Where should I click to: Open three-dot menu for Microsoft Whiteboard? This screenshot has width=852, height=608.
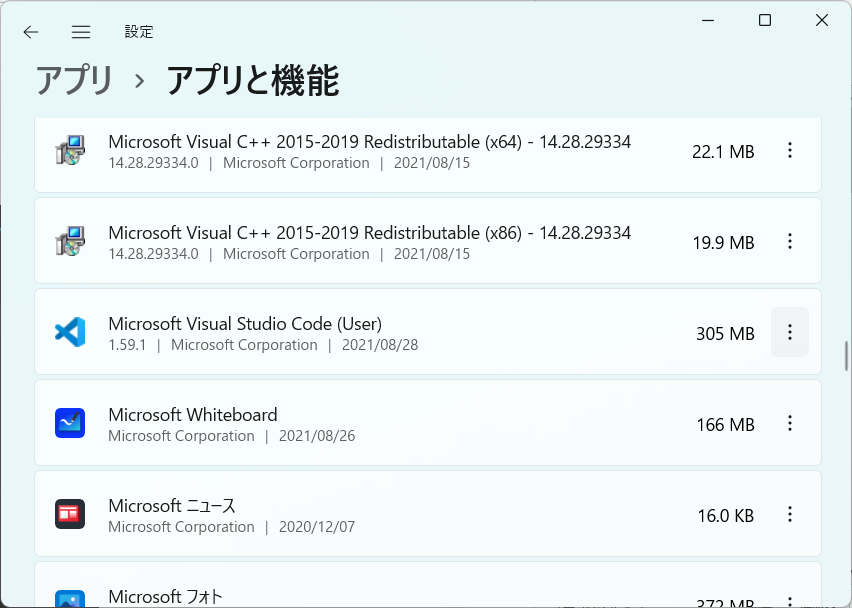point(790,423)
